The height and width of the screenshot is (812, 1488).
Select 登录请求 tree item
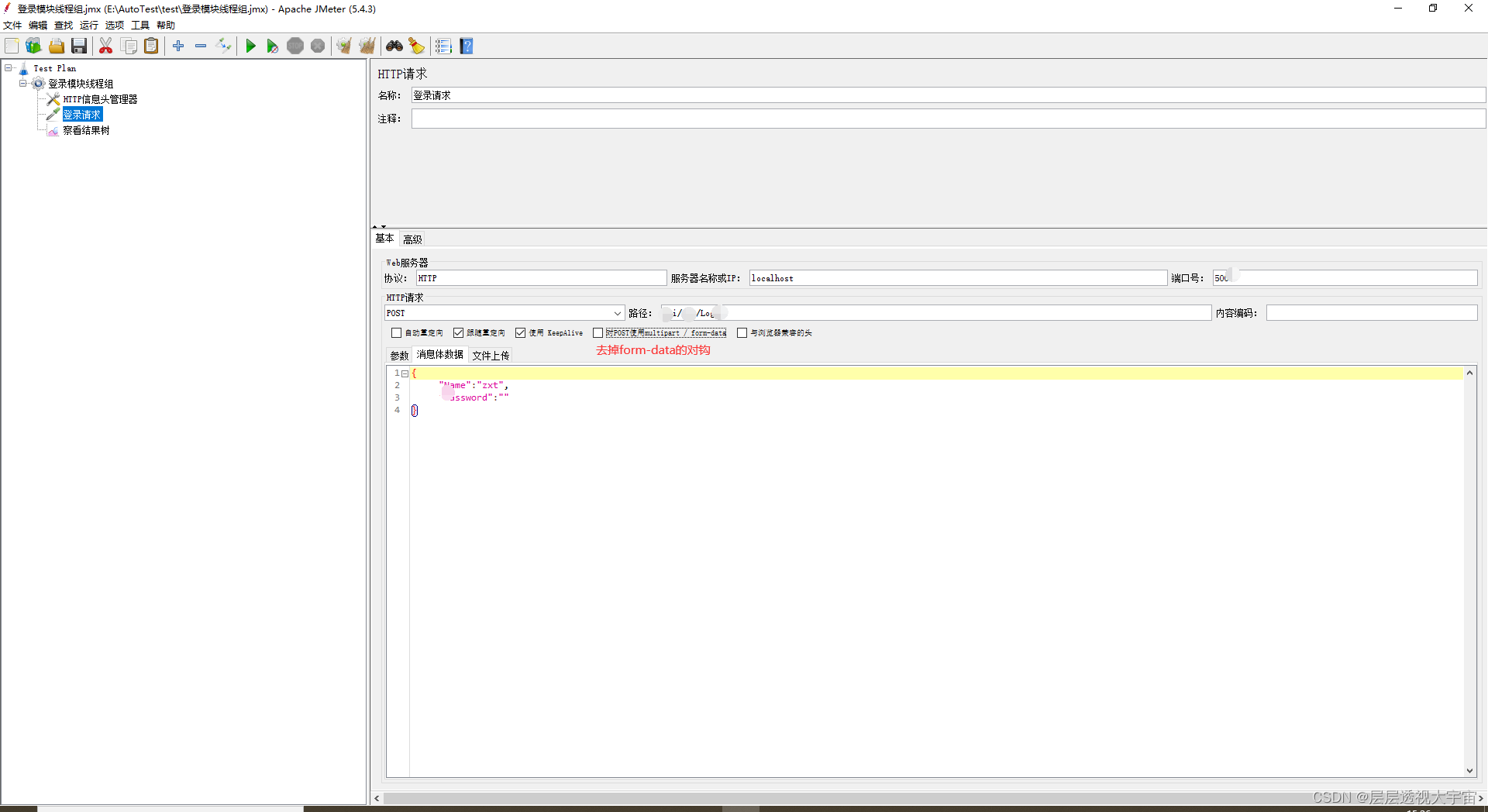click(x=82, y=115)
